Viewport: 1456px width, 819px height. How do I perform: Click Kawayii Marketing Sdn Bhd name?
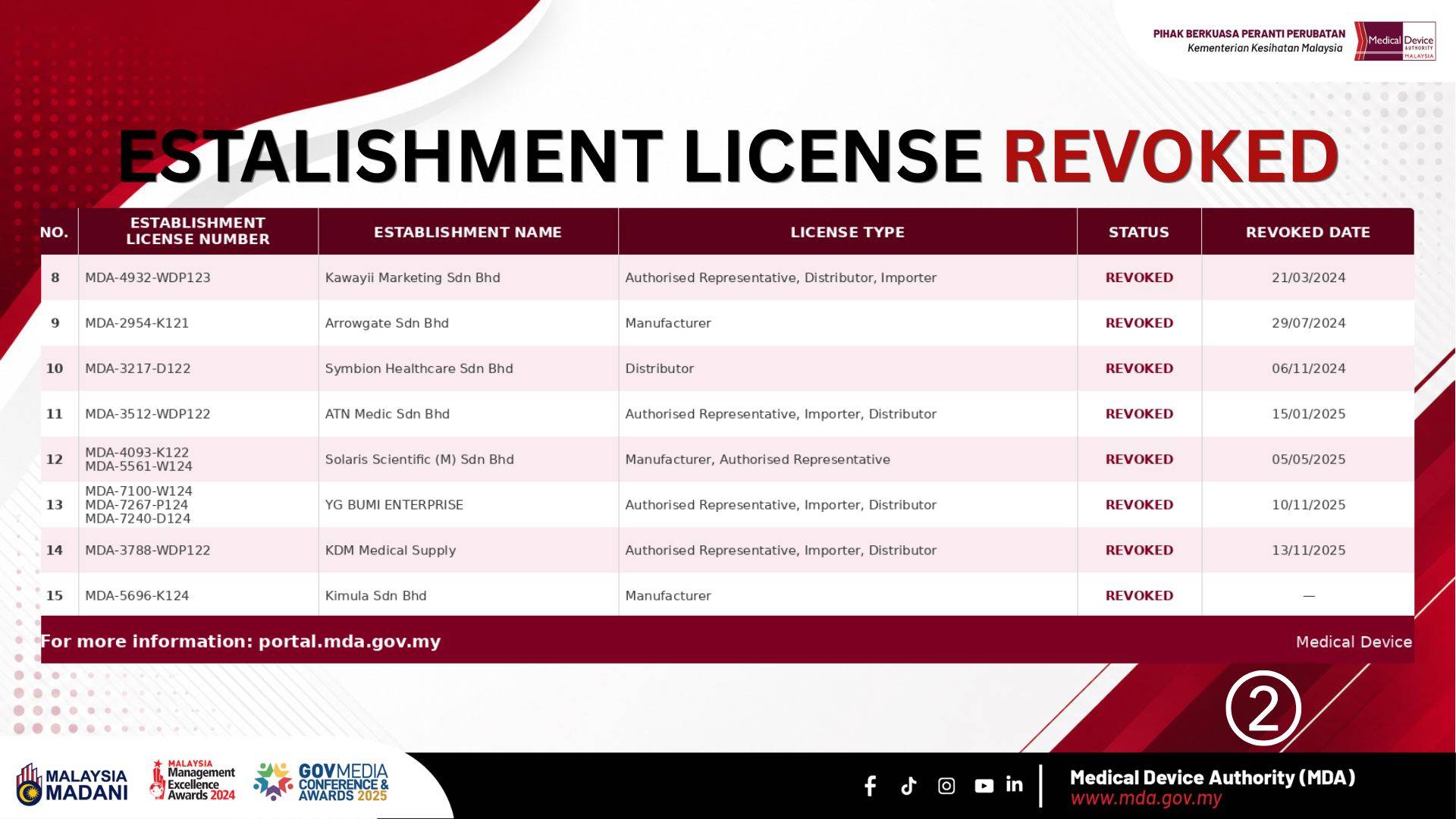pos(413,278)
